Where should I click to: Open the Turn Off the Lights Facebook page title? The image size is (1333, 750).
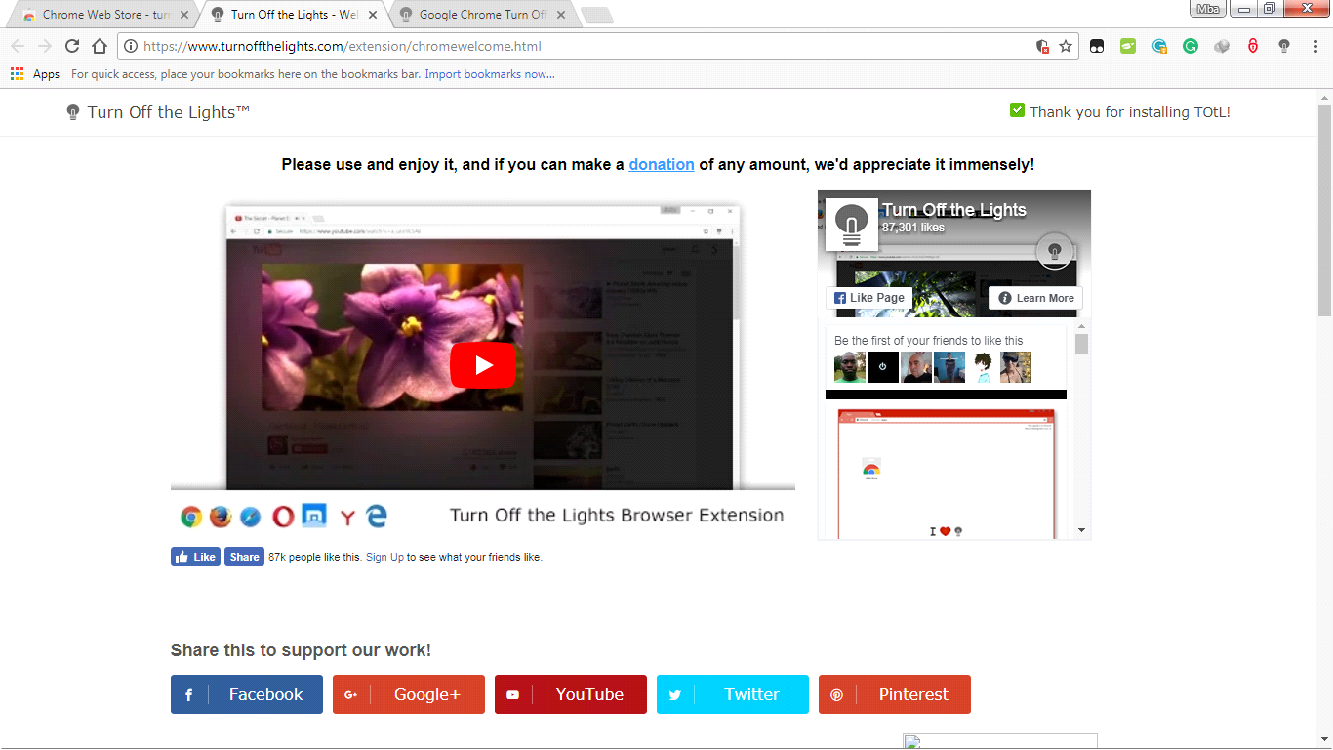pyautogui.click(x=954, y=210)
